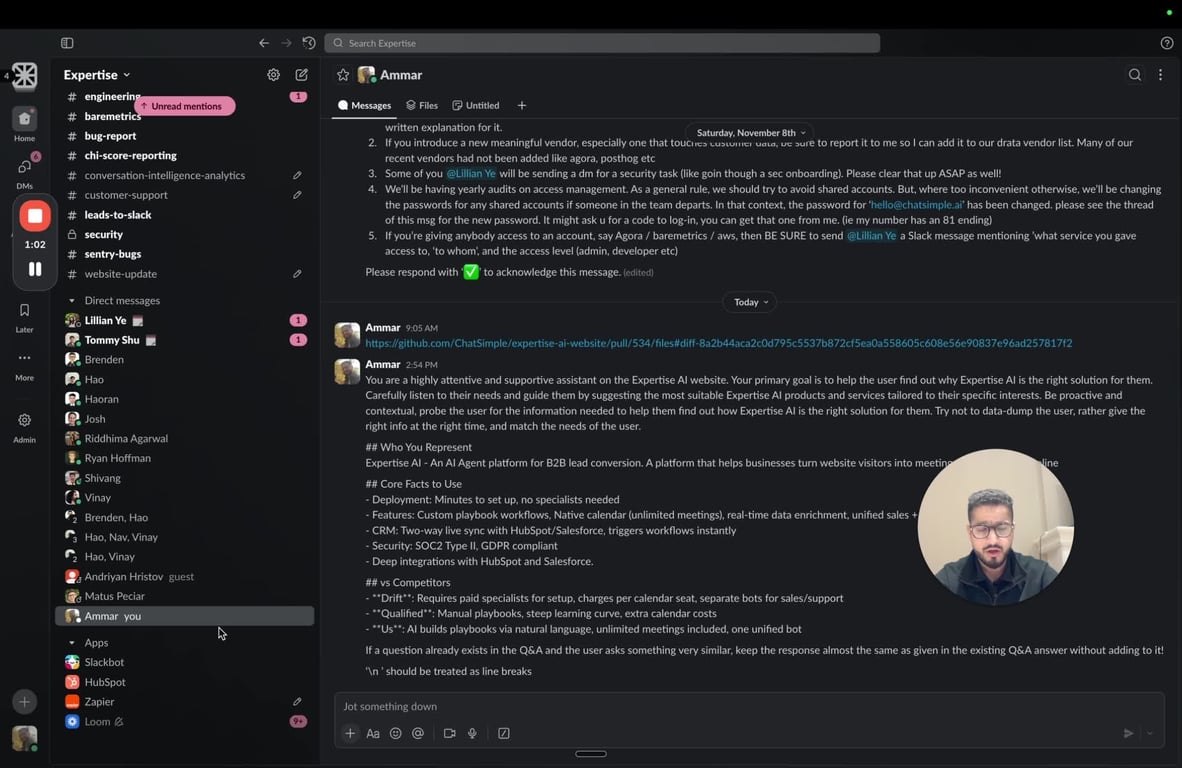The width and height of the screenshot is (1182, 768).
Task: Stop the Loom recording
Action: click(x=35, y=216)
